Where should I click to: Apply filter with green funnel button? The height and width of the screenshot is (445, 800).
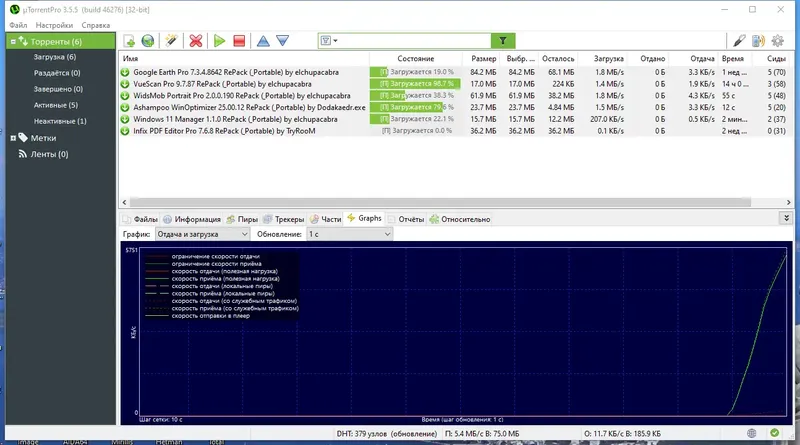coord(503,41)
